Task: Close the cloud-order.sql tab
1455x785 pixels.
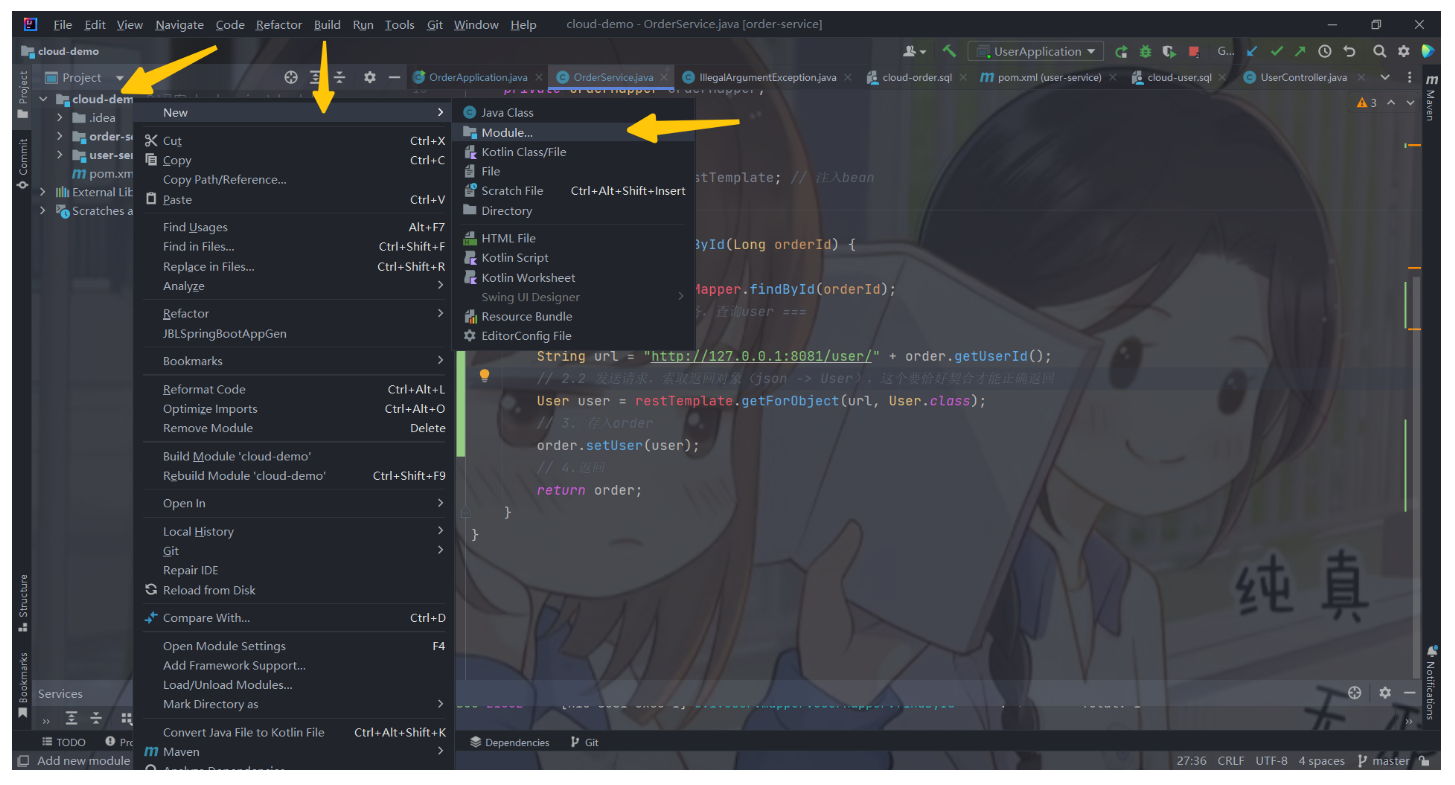Action: pyautogui.click(x=964, y=77)
